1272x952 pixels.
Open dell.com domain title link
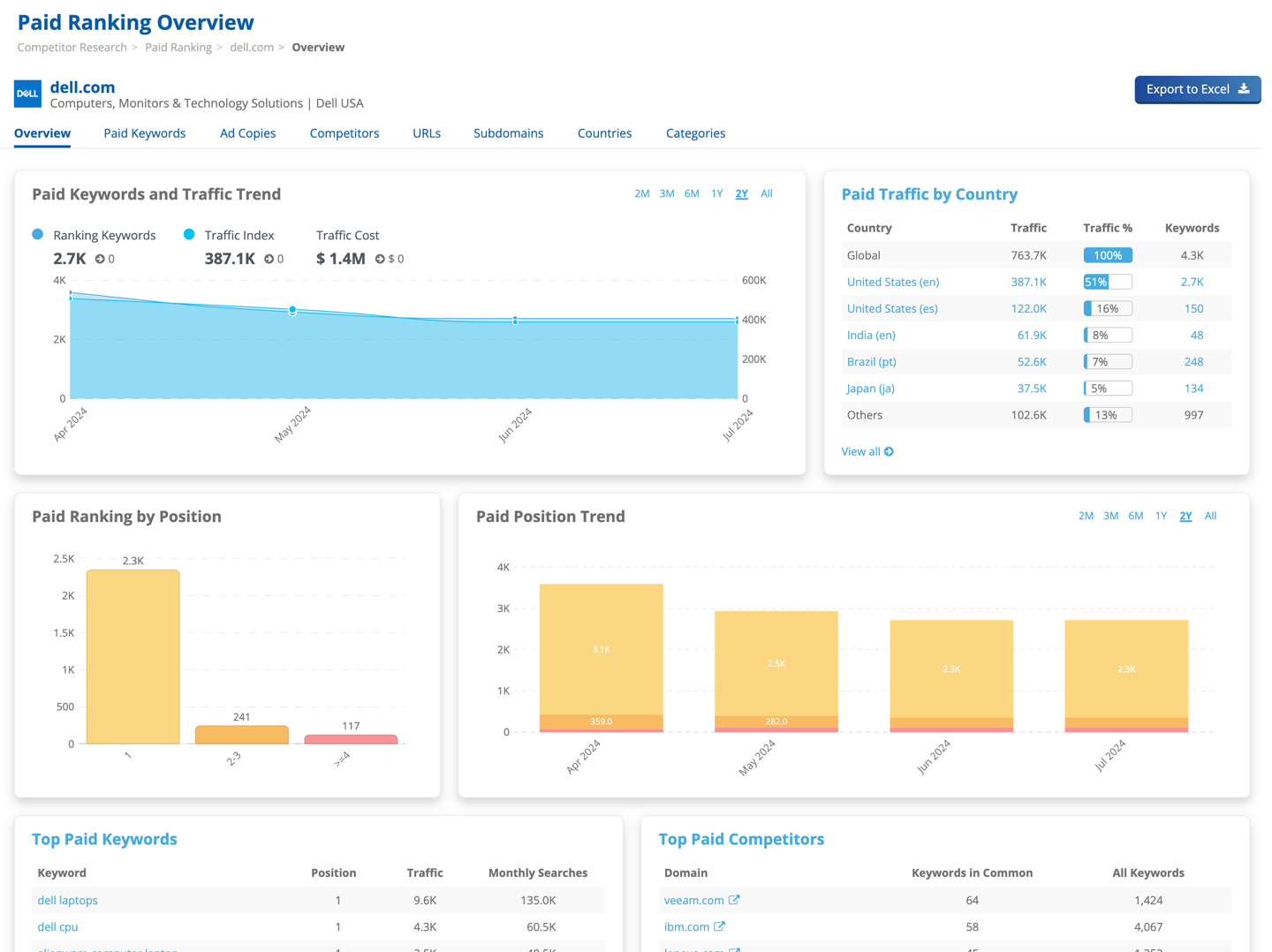coord(83,87)
